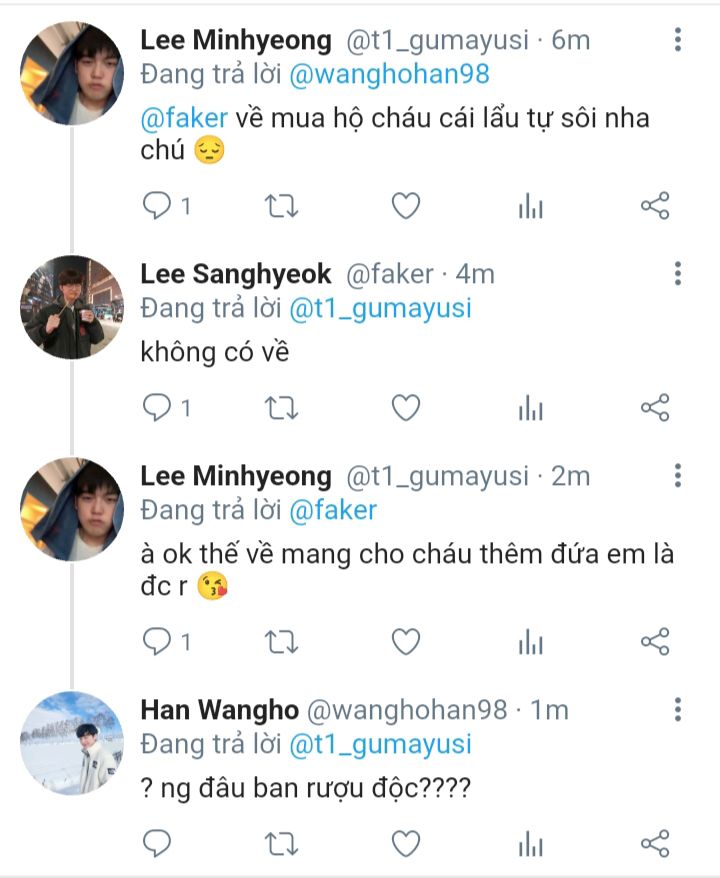Share Han Wangho's tweet

654,843
